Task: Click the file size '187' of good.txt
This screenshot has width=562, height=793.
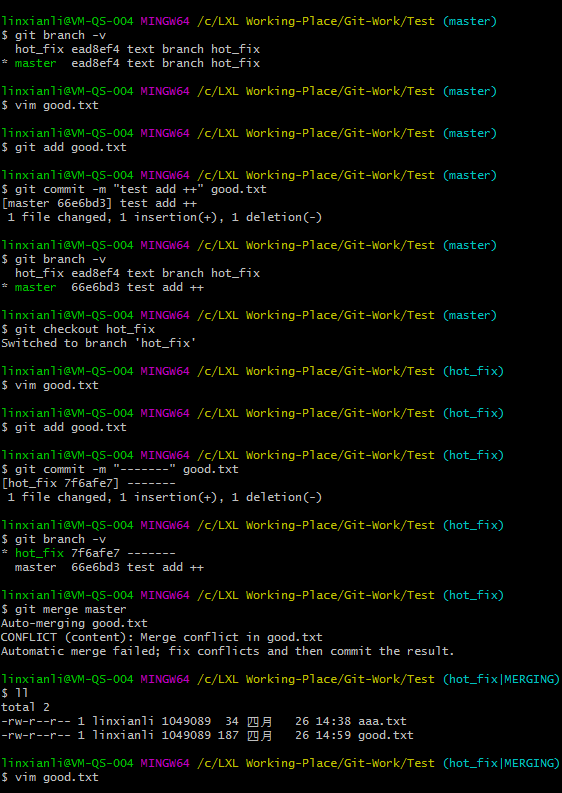Action: pos(228,735)
